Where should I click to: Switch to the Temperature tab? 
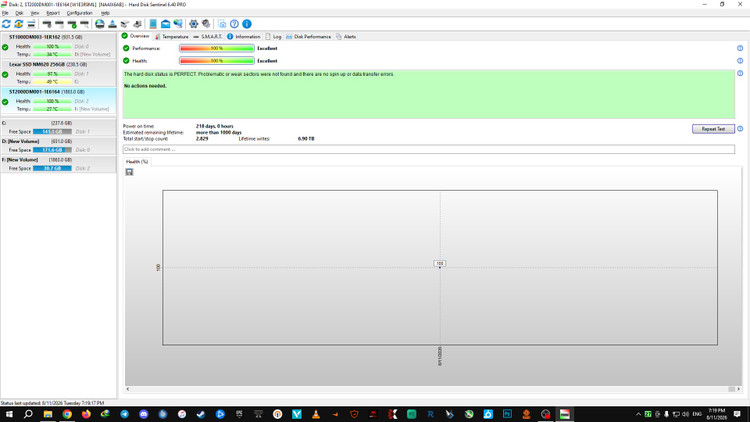172,36
